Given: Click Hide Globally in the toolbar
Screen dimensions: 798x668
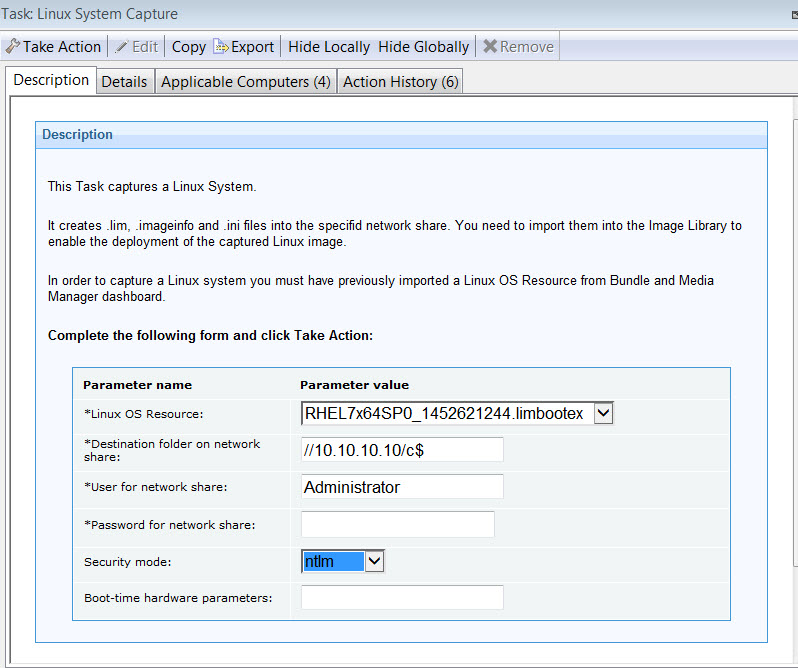Looking at the screenshot, I should click(423, 47).
